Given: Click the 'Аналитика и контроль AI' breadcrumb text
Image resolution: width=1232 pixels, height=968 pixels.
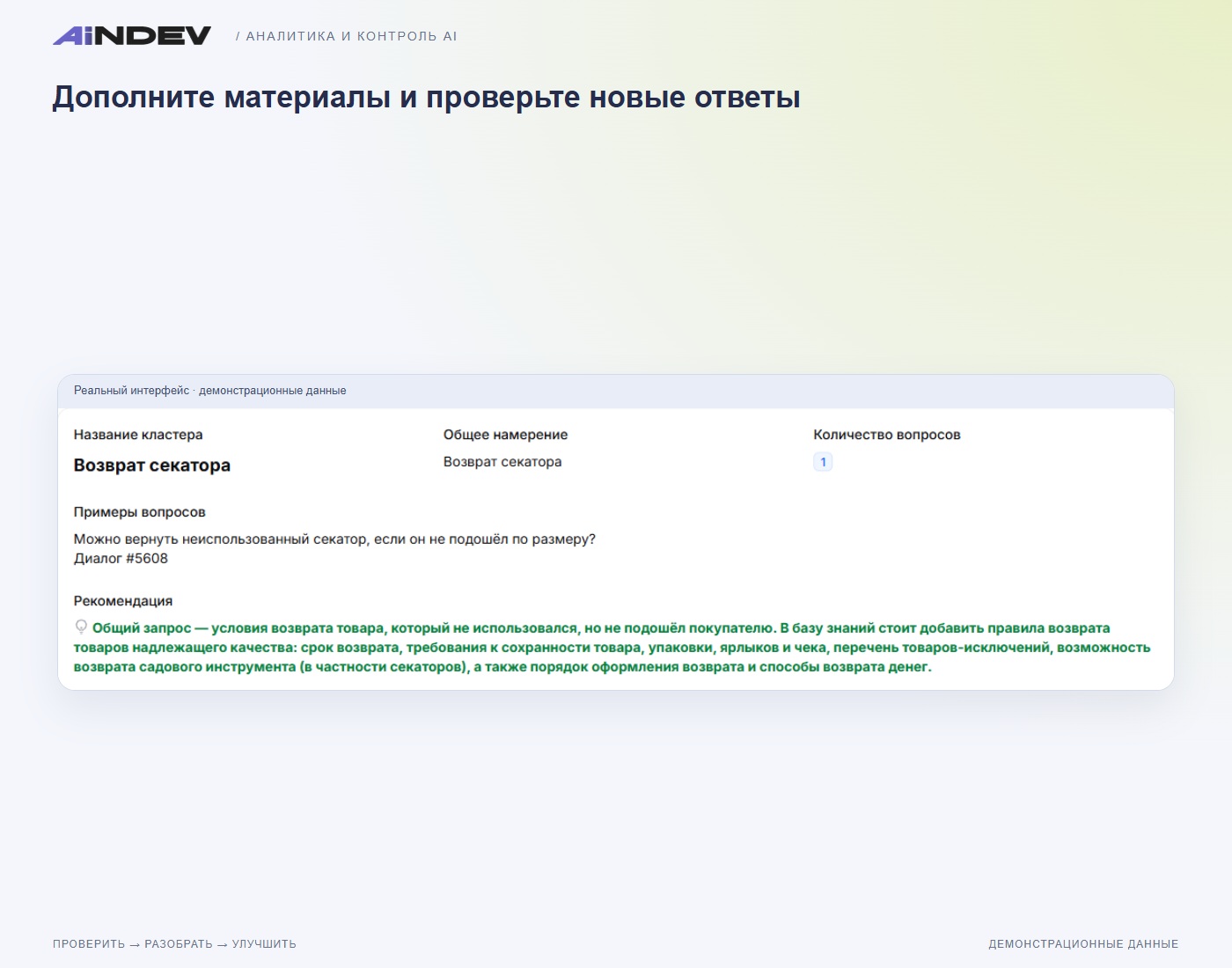Looking at the screenshot, I should click(347, 36).
